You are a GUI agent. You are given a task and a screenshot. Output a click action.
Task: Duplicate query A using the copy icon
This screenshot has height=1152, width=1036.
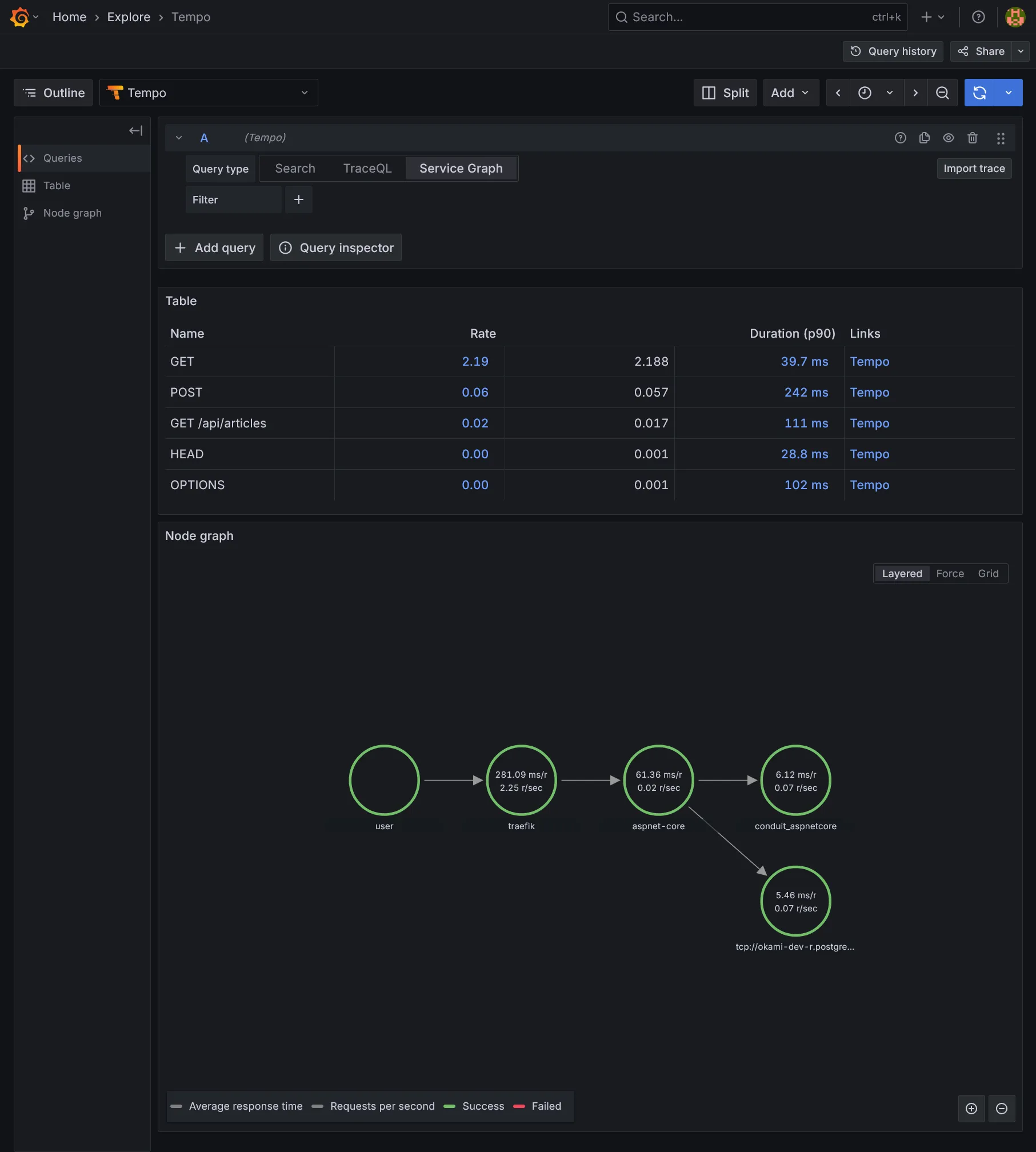(925, 138)
